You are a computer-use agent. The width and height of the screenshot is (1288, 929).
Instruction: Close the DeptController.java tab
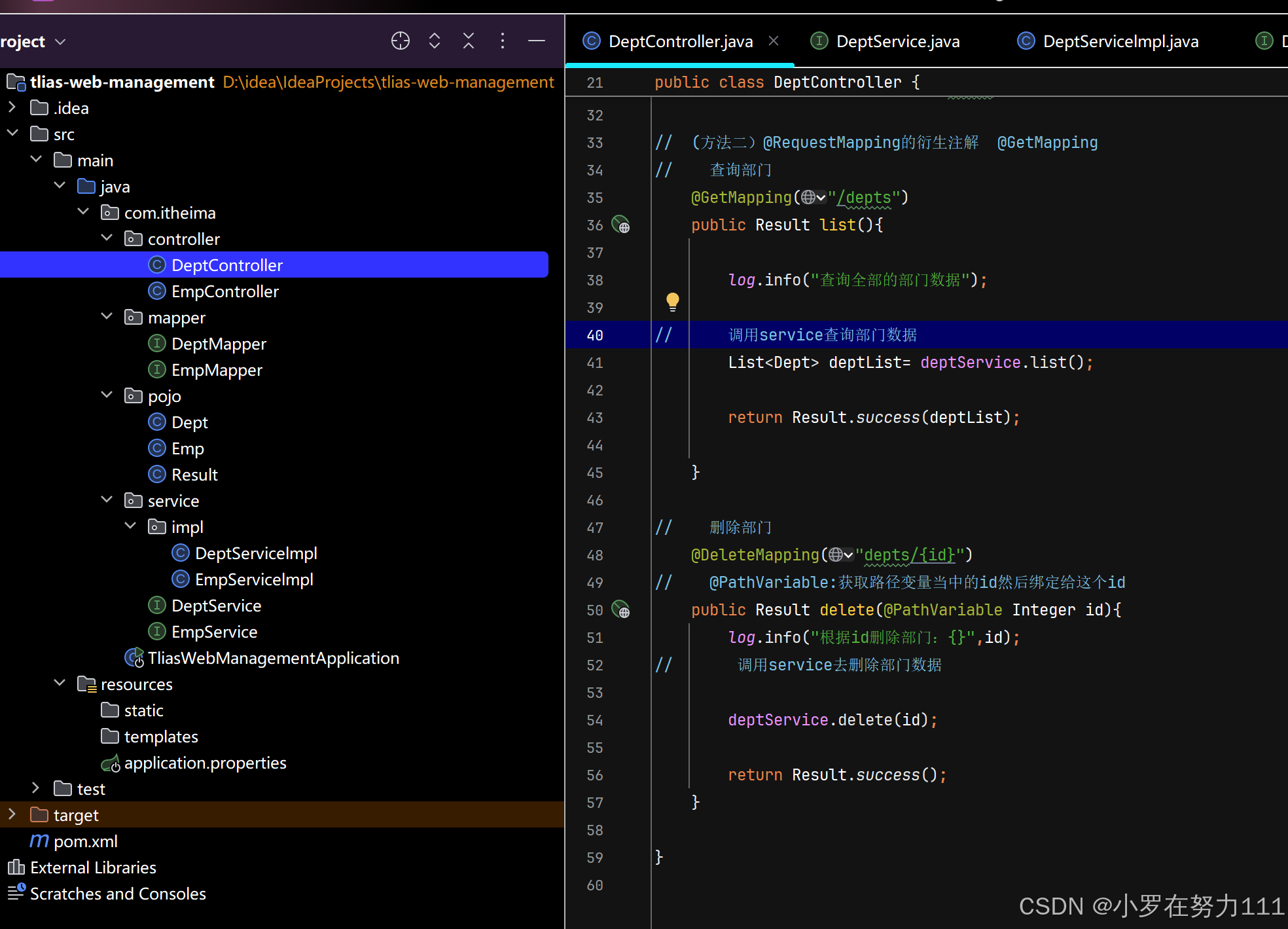774,41
